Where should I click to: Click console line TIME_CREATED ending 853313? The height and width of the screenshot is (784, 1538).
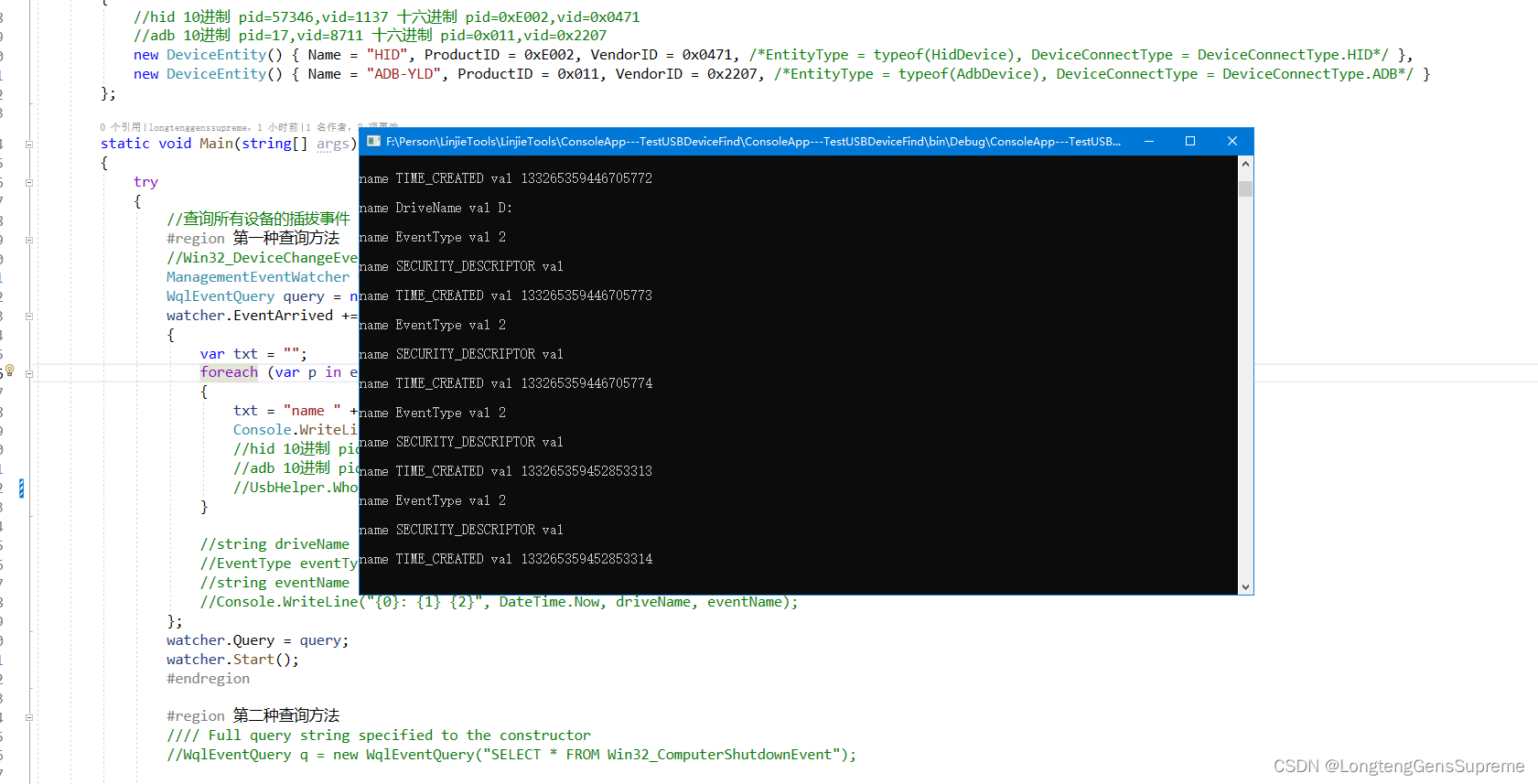click(x=506, y=471)
